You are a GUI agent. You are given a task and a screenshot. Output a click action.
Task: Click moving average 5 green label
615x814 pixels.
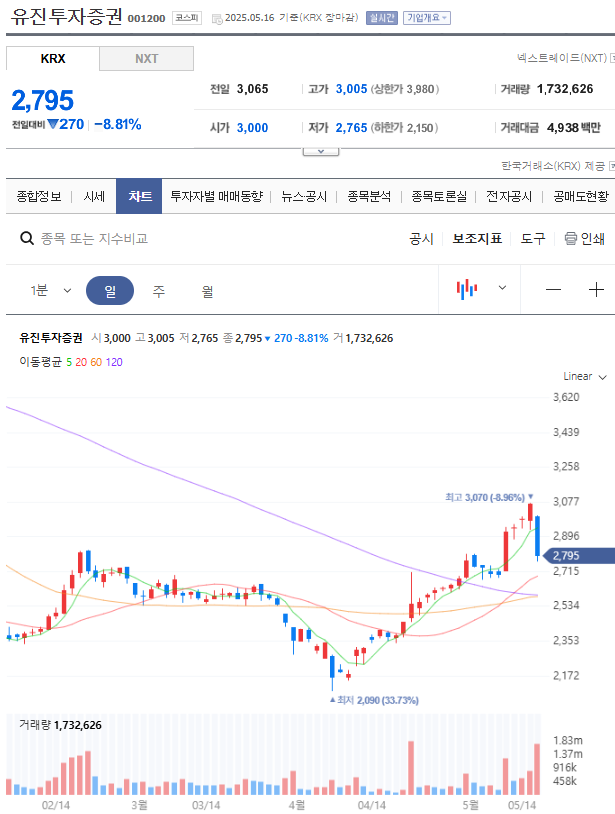click(x=69, y=362)
